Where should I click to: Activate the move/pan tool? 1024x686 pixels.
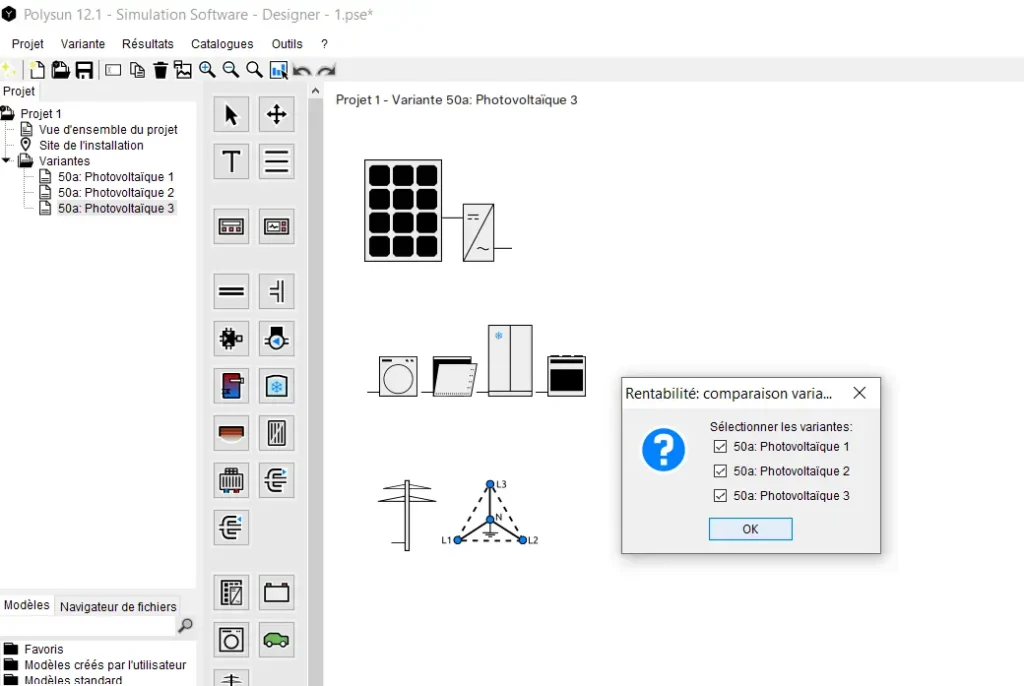276,115
